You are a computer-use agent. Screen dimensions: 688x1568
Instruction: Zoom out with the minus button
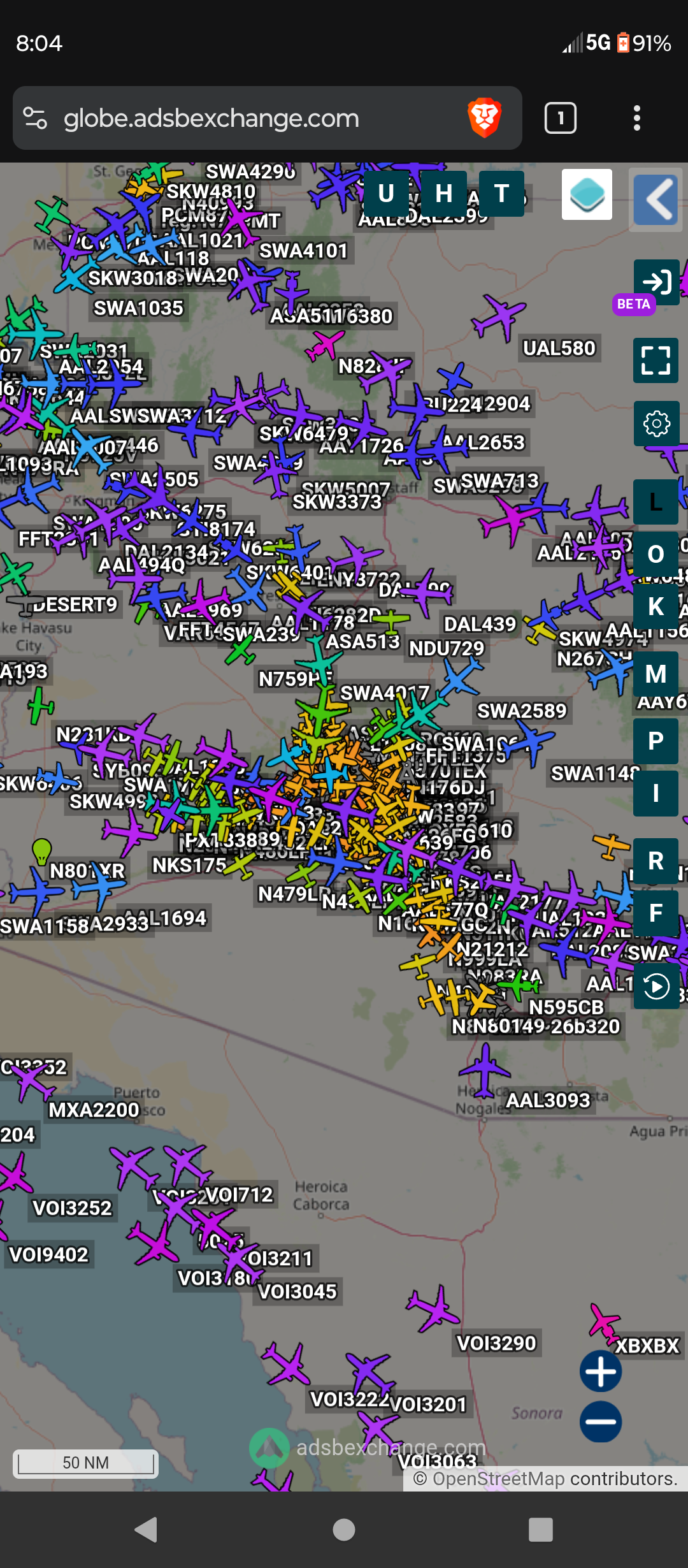point(601,1421)
